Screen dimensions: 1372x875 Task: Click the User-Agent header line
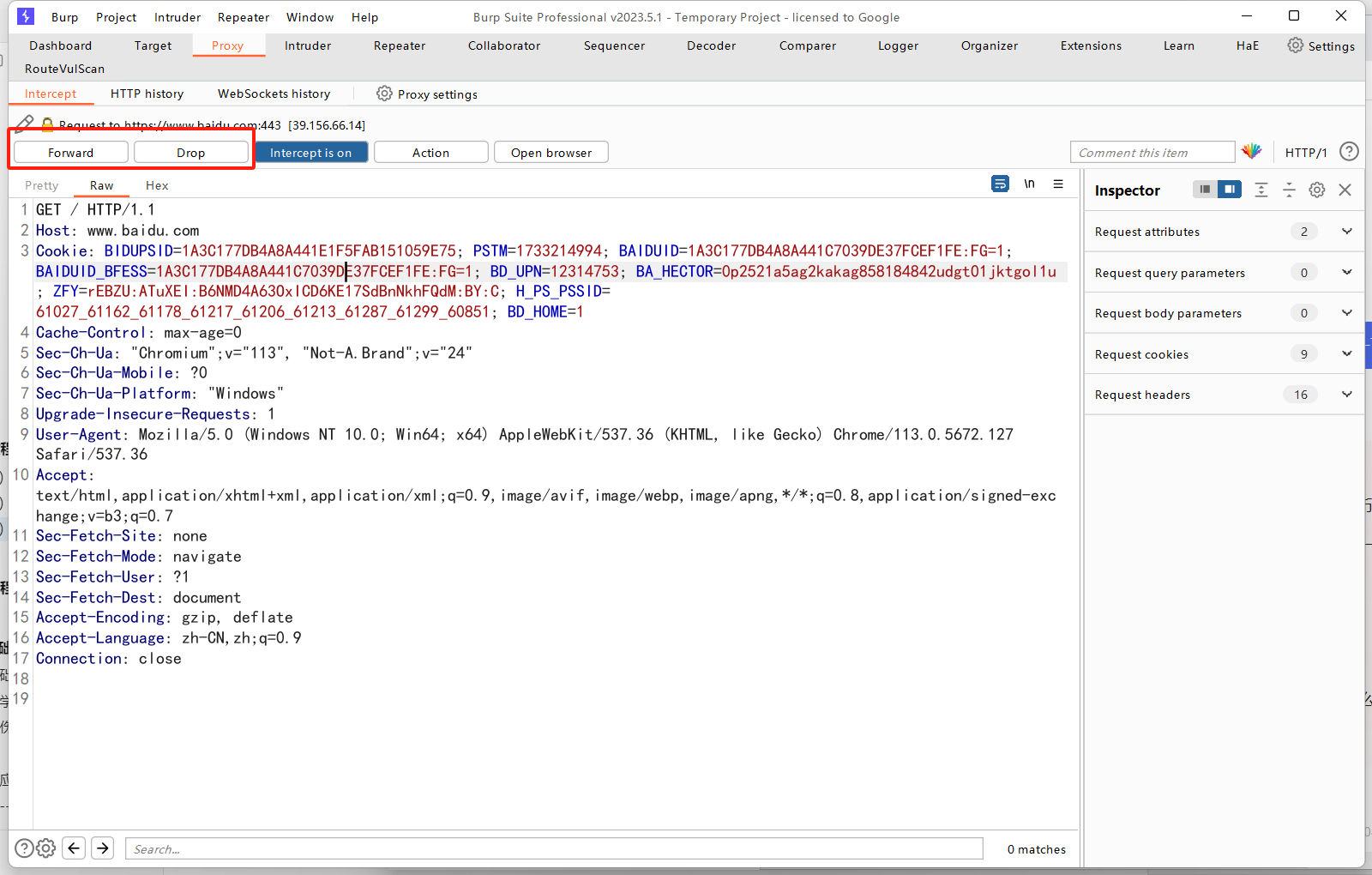tap(525, 444)
